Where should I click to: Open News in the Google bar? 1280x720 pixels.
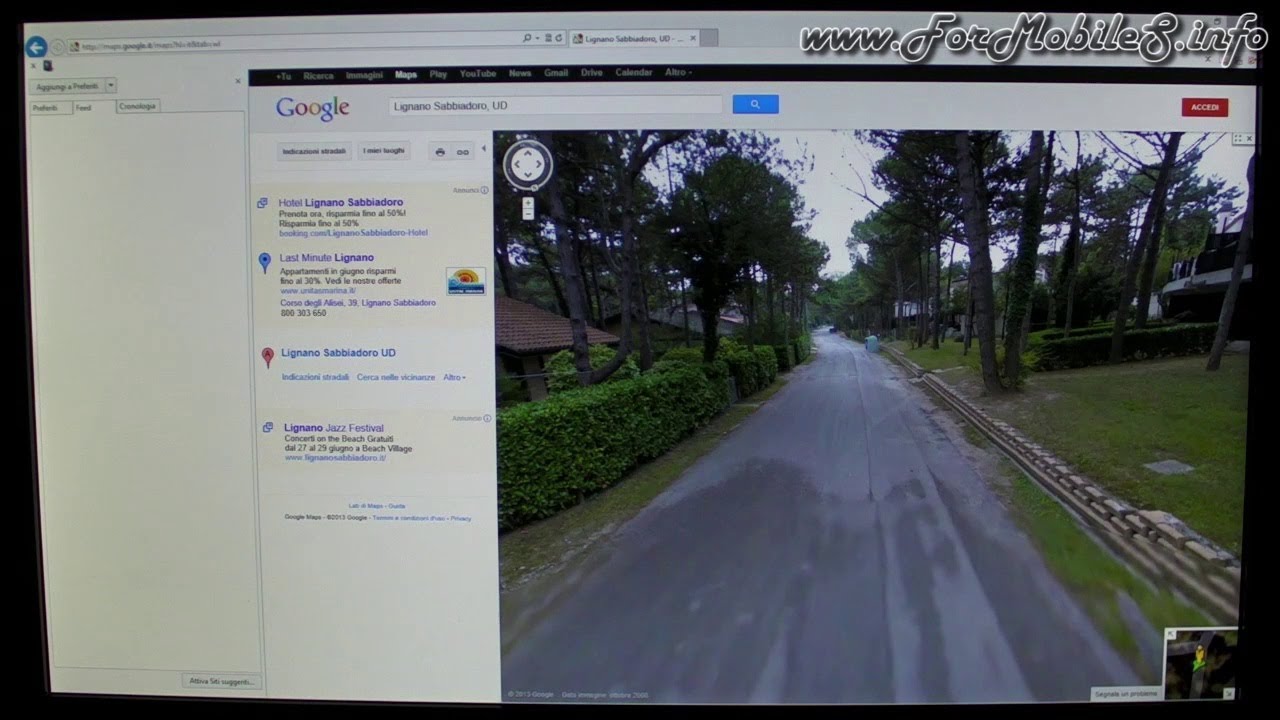point(520,73)
